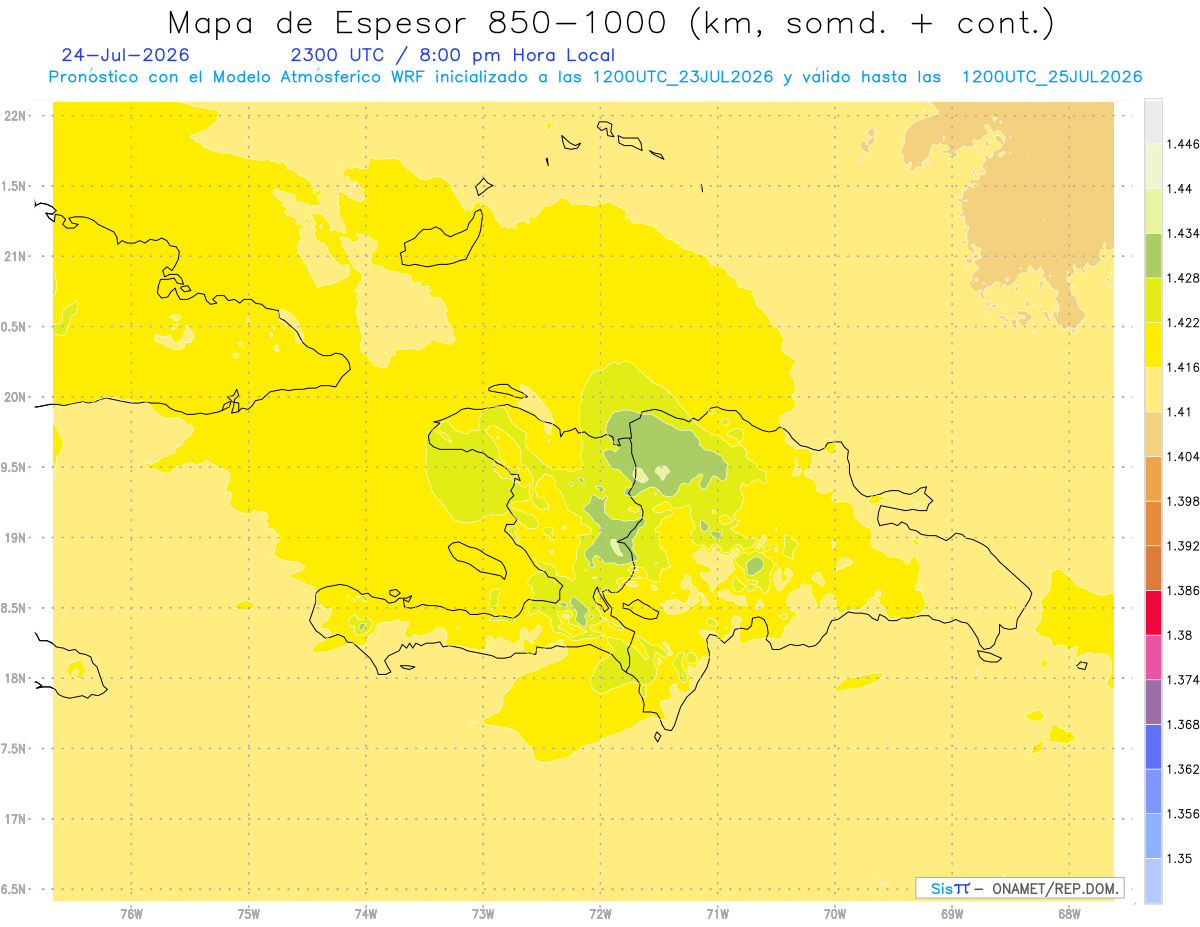
Task: Click the legend value '1.362'
Action: (1182, 769)
